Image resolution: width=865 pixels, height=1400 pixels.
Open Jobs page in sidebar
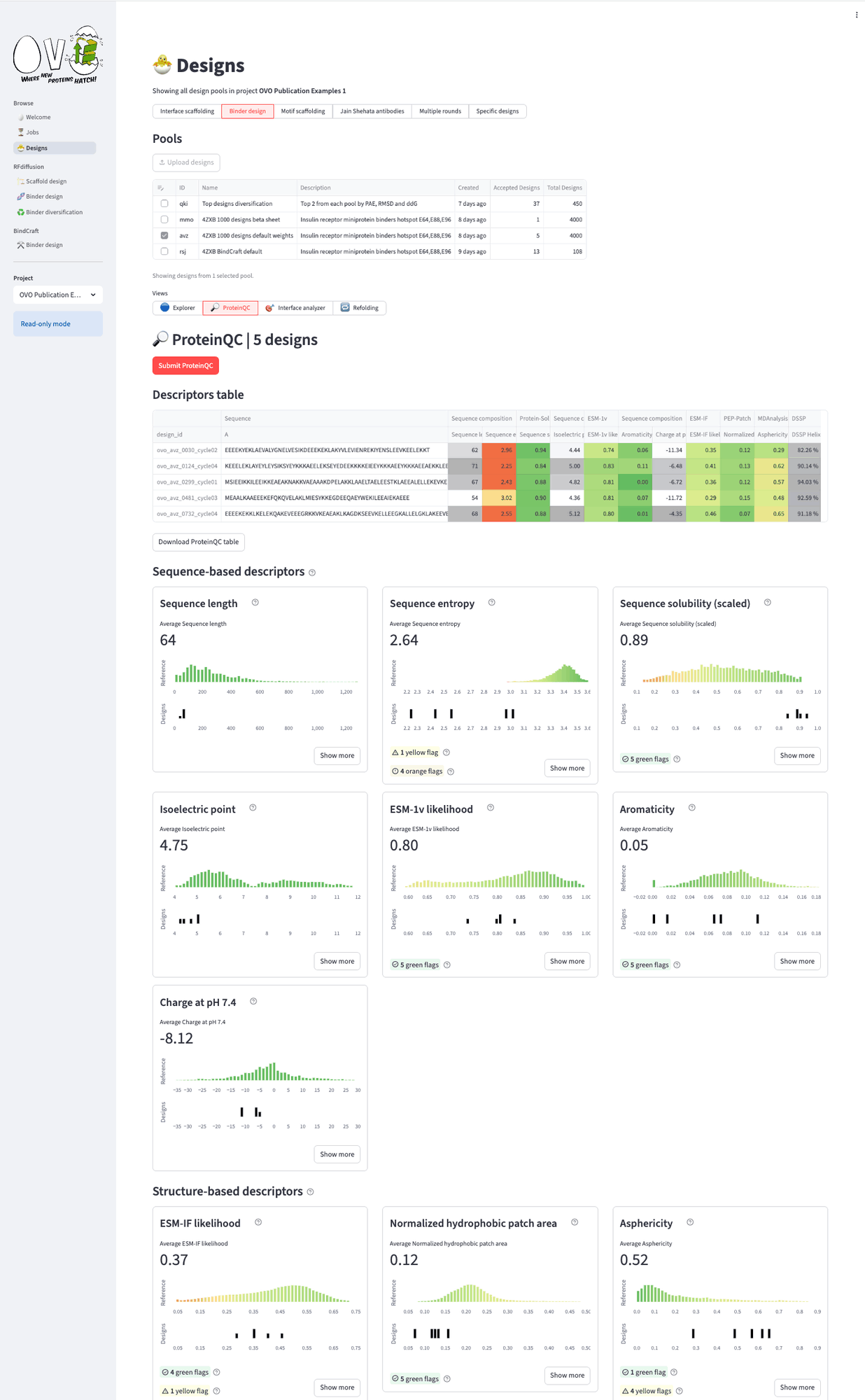click(32, 132)
